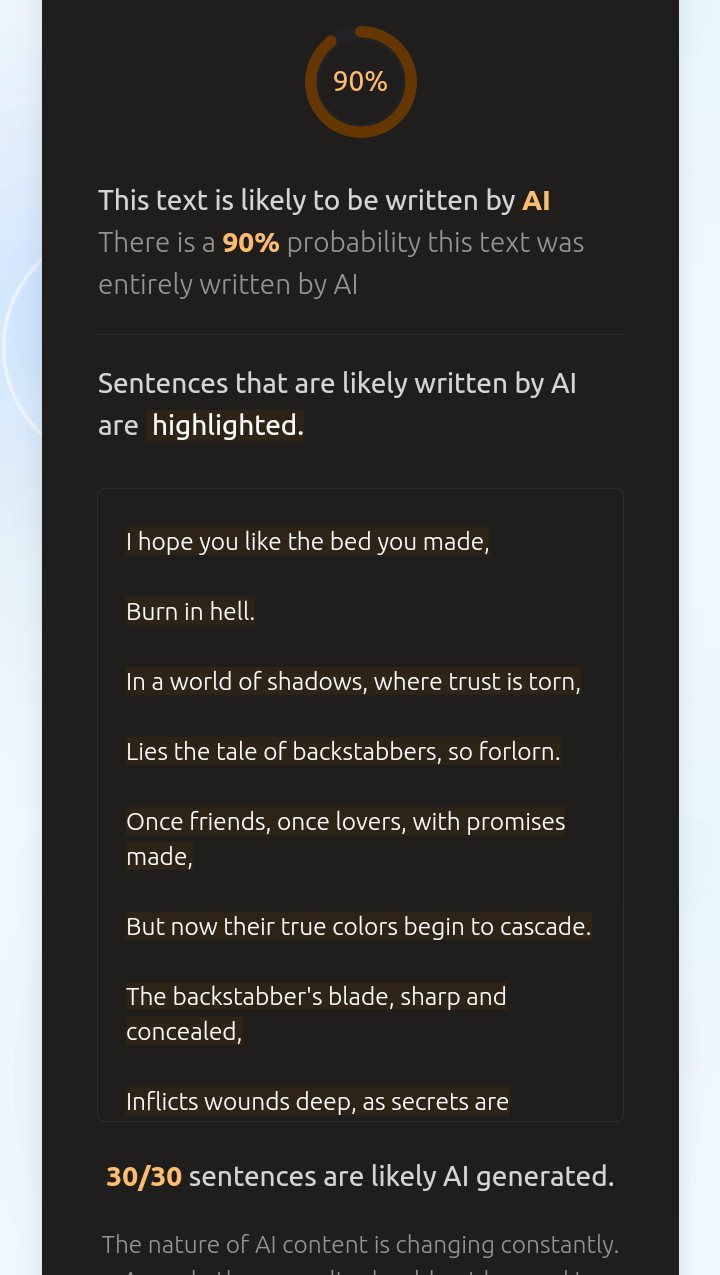This screenshot has height=1275, width=720.
Task: Click "The backstabber's blade" sentence
Action: [x=316, y=1014]
